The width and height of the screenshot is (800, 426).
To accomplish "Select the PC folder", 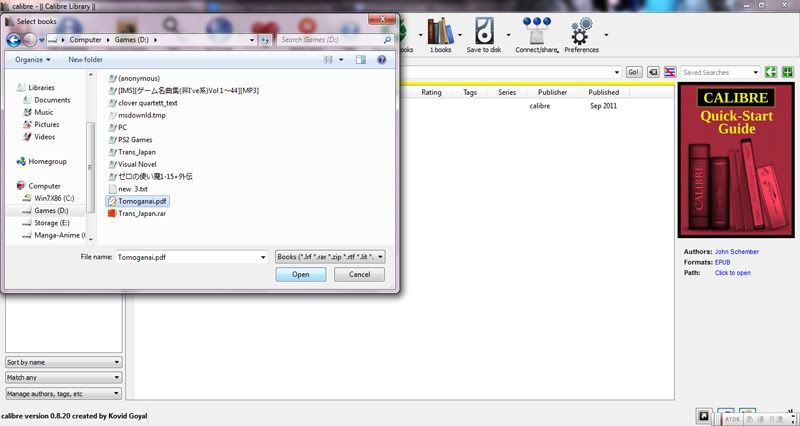I will pos(122,127).
